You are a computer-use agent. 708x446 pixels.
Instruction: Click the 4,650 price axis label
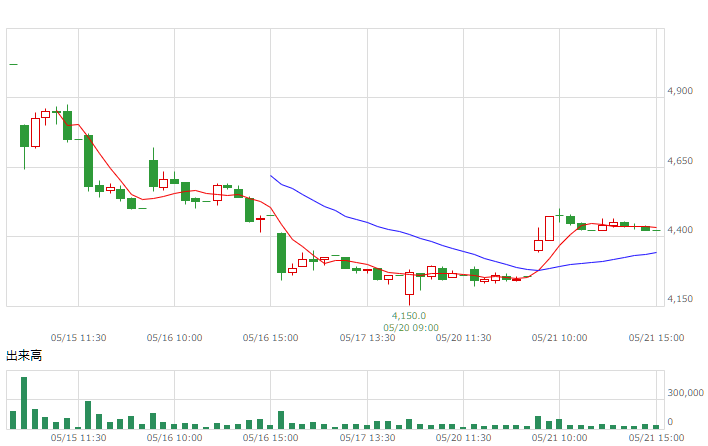click(x=680, y=161)
